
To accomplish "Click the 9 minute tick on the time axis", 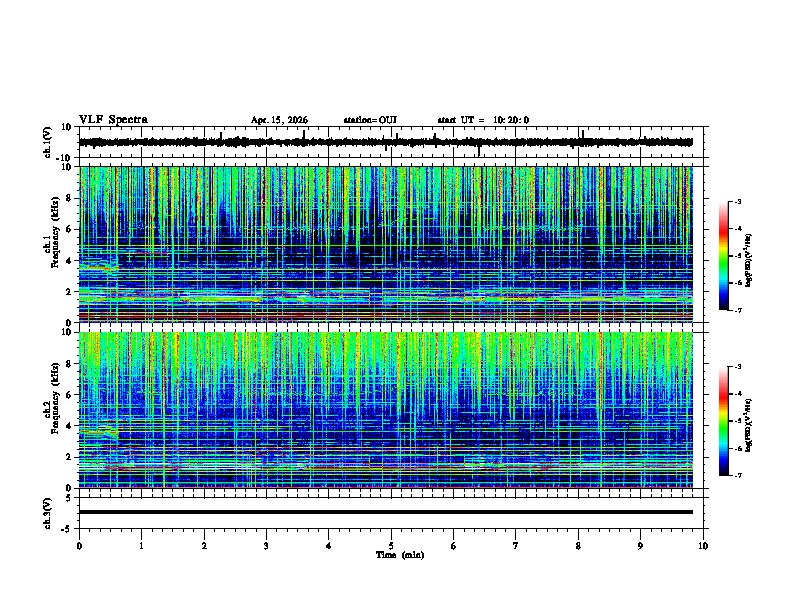I will 640,546.
